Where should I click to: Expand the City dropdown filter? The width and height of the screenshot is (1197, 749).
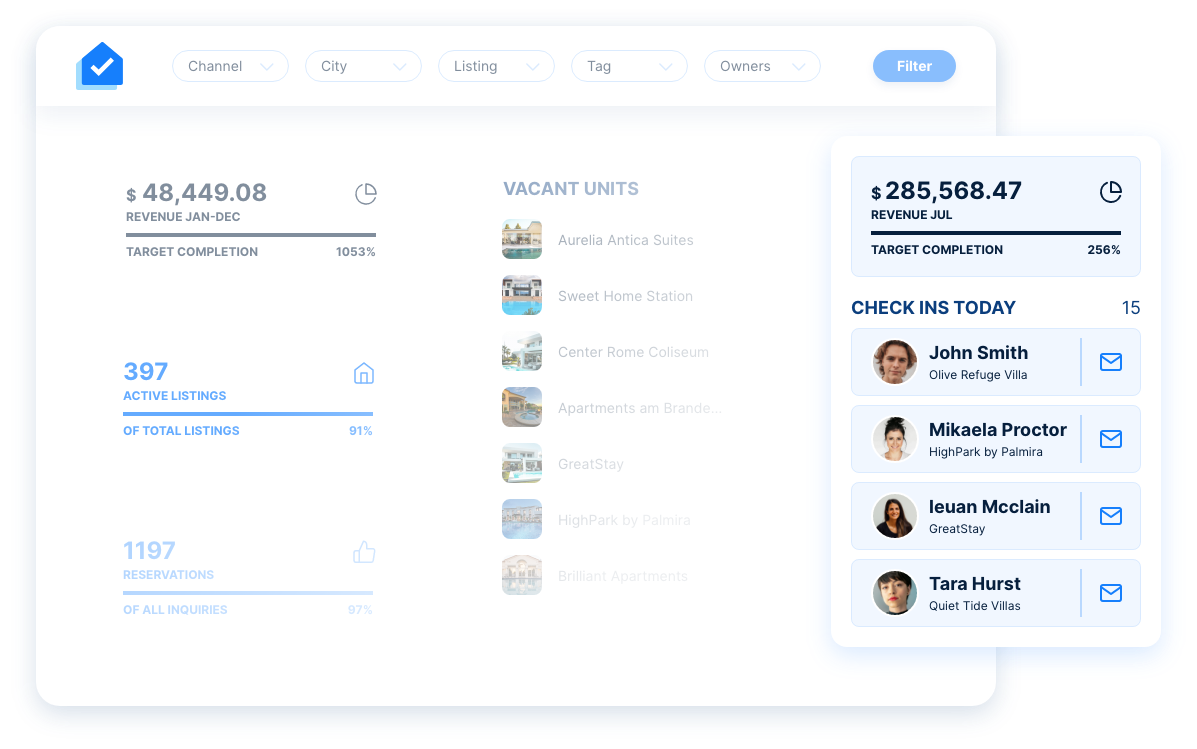(363, 66)
